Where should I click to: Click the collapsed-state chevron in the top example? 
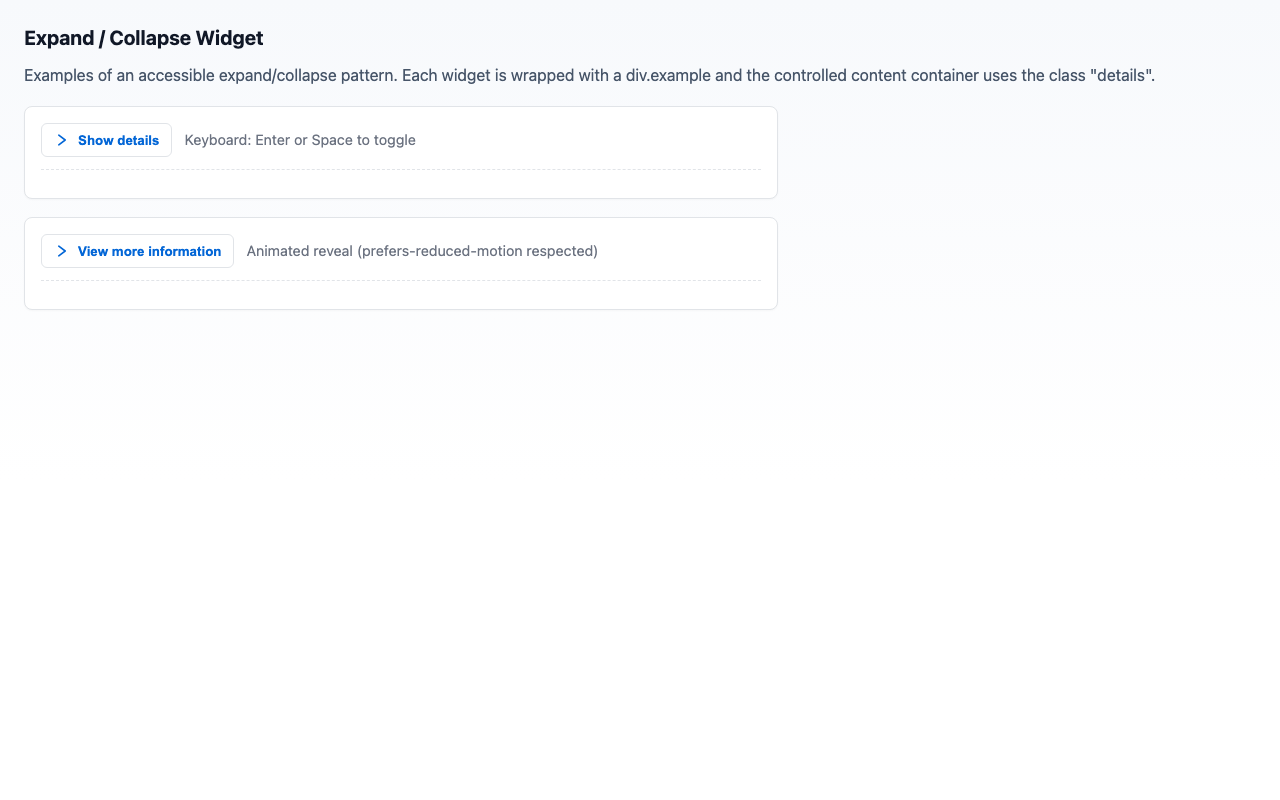tap(61, 140)
